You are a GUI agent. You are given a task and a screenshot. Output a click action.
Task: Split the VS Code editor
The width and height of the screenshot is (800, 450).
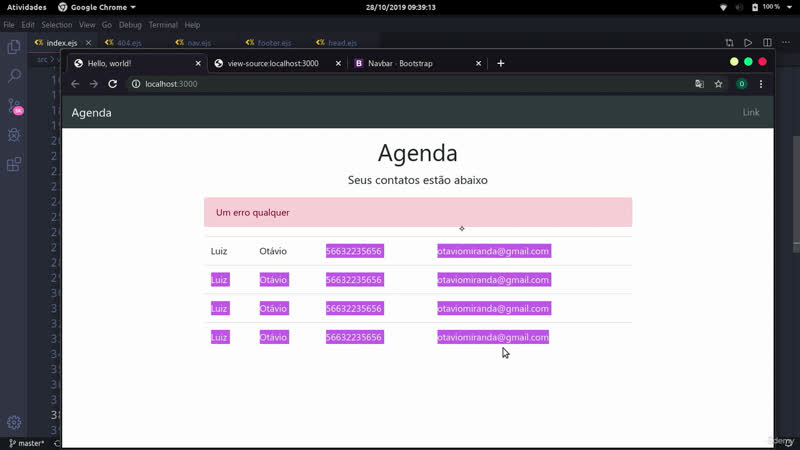pos(767,43)
